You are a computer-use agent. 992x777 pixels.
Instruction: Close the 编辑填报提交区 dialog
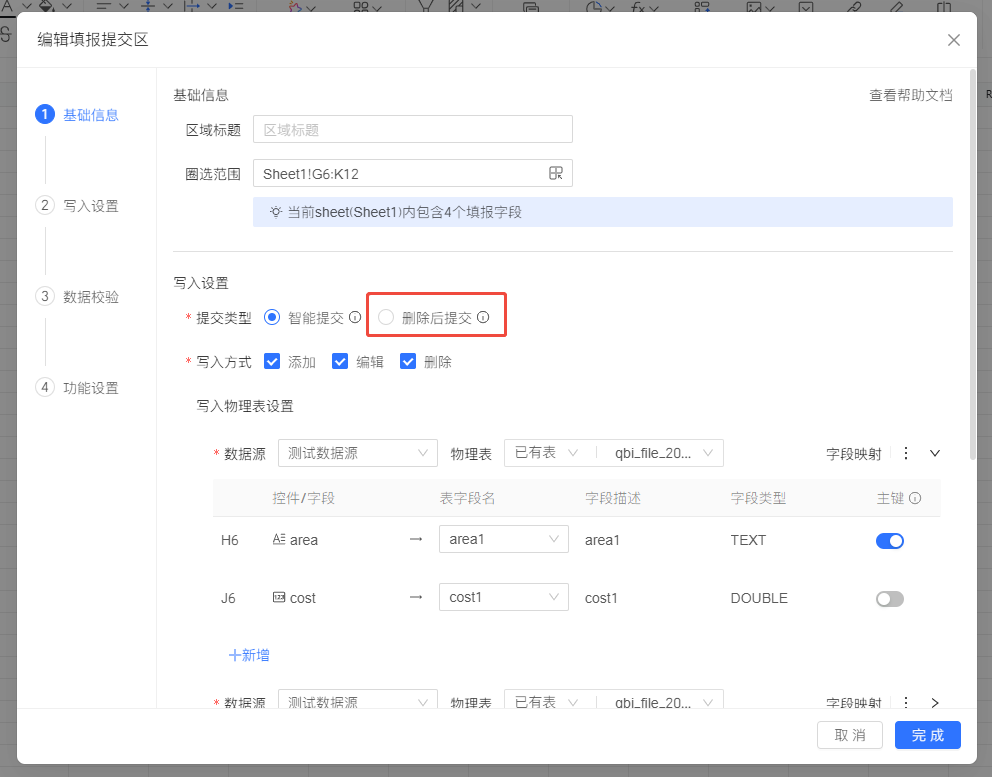[953, 40]
